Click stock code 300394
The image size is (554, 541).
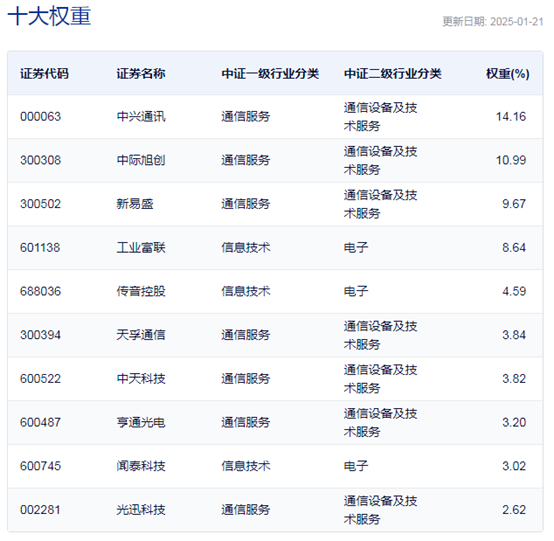(x=41, y=335)
